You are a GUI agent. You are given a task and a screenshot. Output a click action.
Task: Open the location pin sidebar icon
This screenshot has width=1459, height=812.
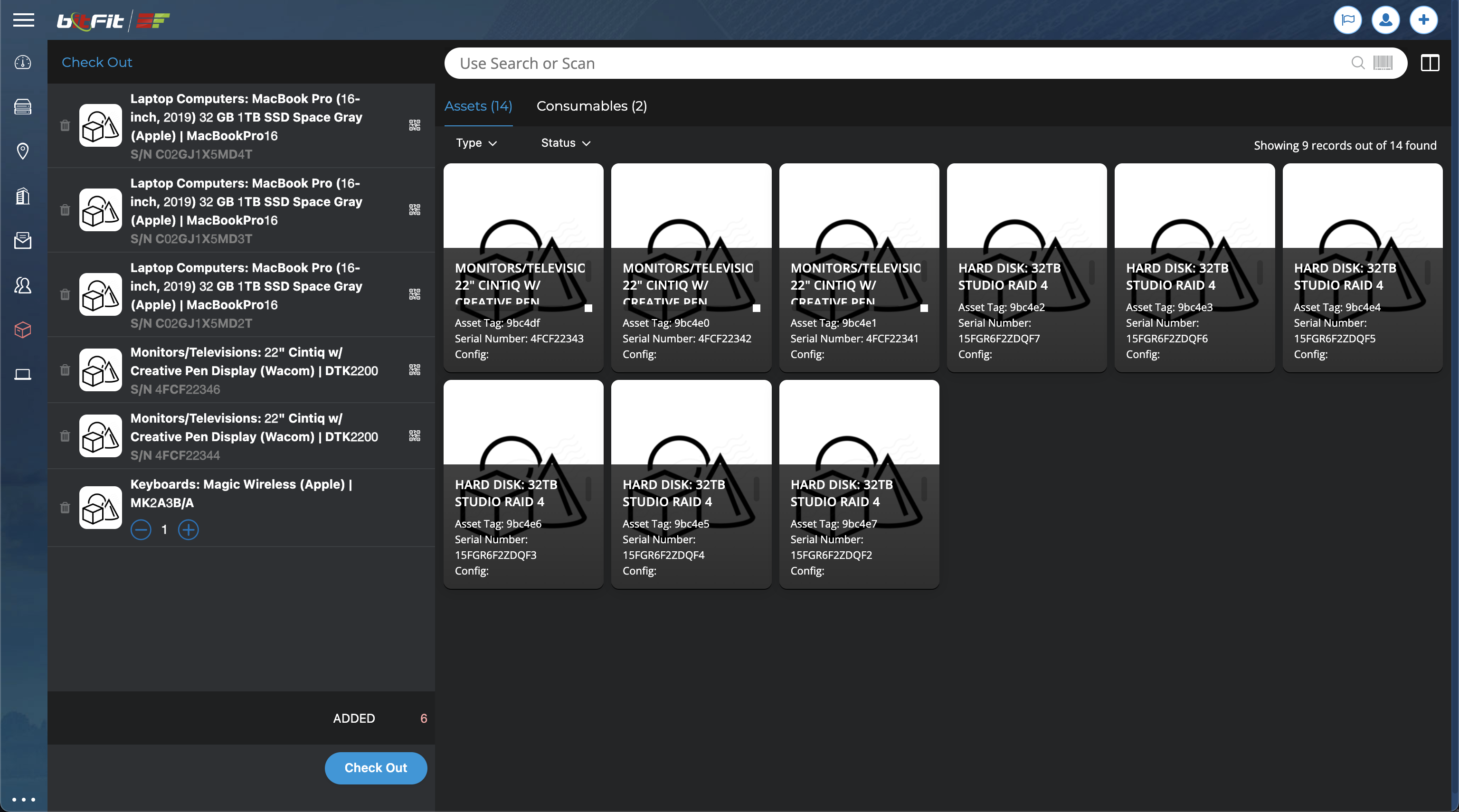pos(23,151)
